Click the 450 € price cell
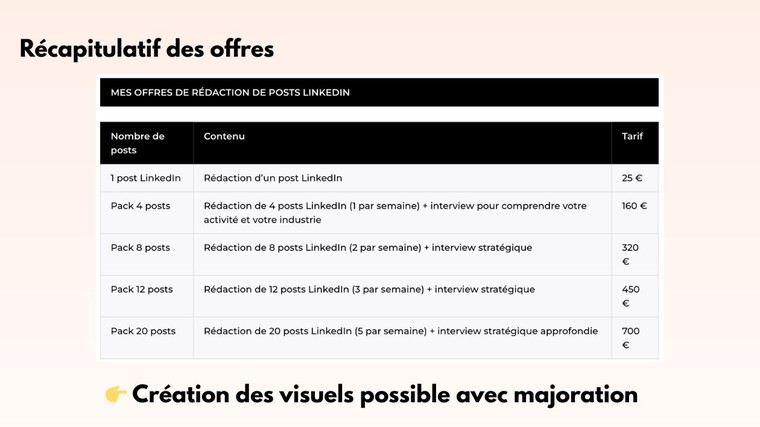The width and height of the screenshot is (760, 427). (x=630, y=296)
